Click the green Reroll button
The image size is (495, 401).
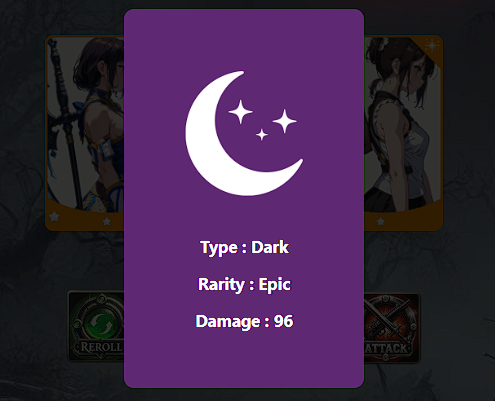pos(96,326)
